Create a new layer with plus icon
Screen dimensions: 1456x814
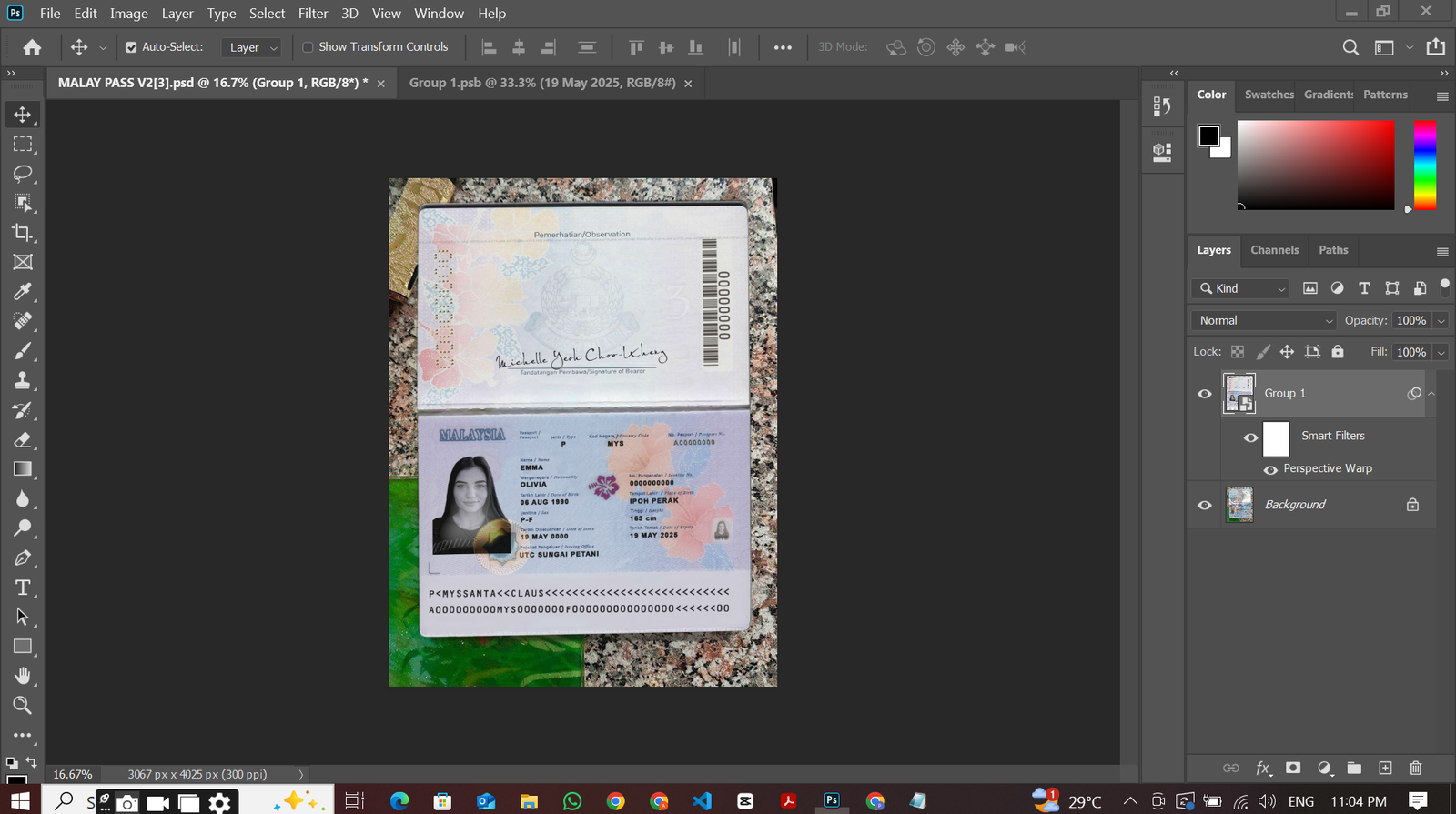[1385, 768]
